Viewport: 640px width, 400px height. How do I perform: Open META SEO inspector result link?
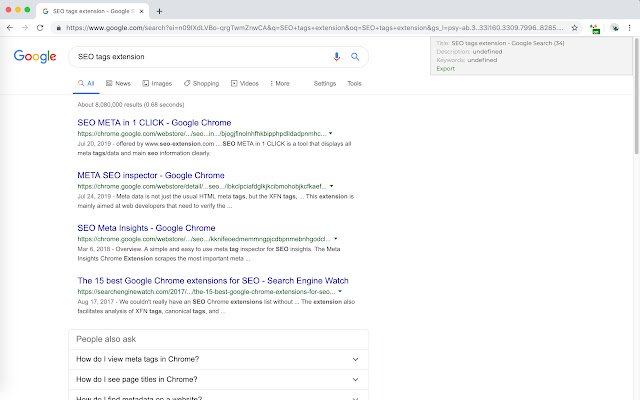151,175
